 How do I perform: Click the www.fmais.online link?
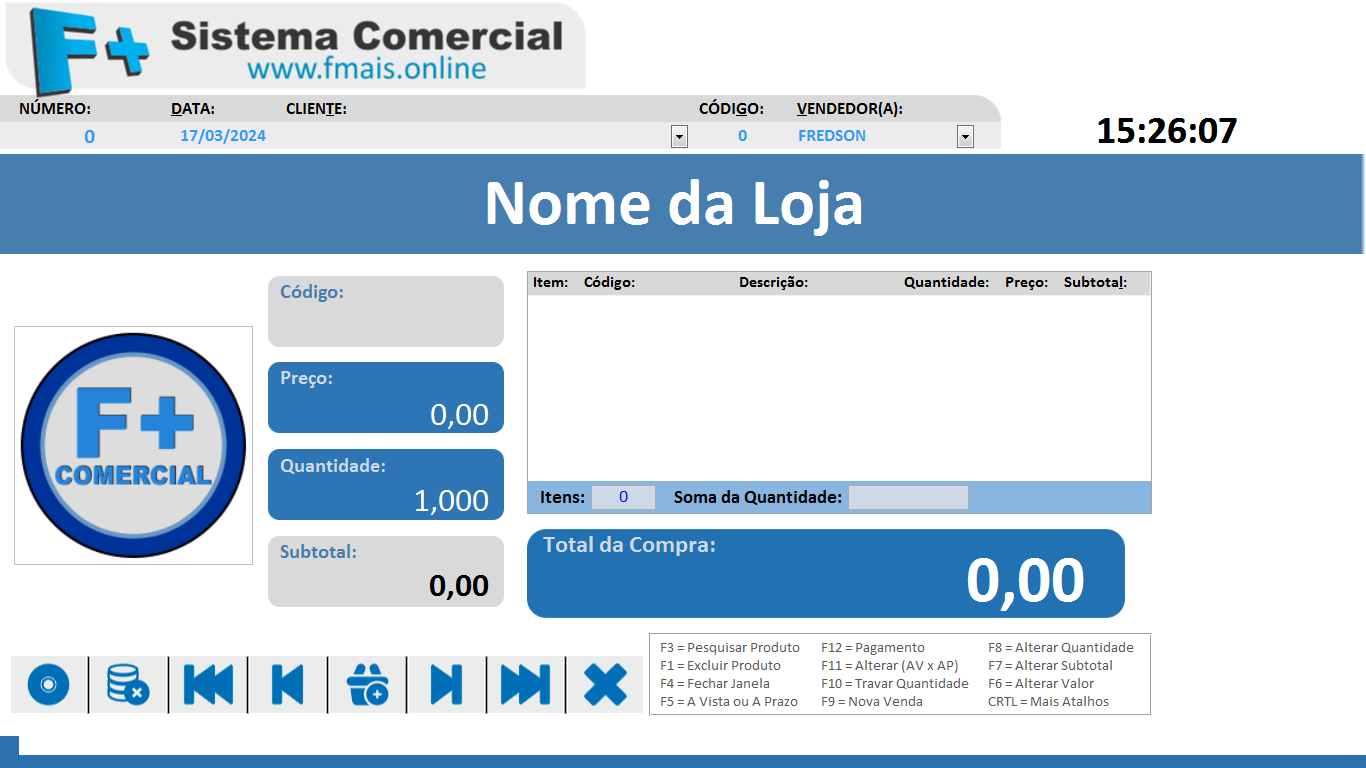coord(366,69)
